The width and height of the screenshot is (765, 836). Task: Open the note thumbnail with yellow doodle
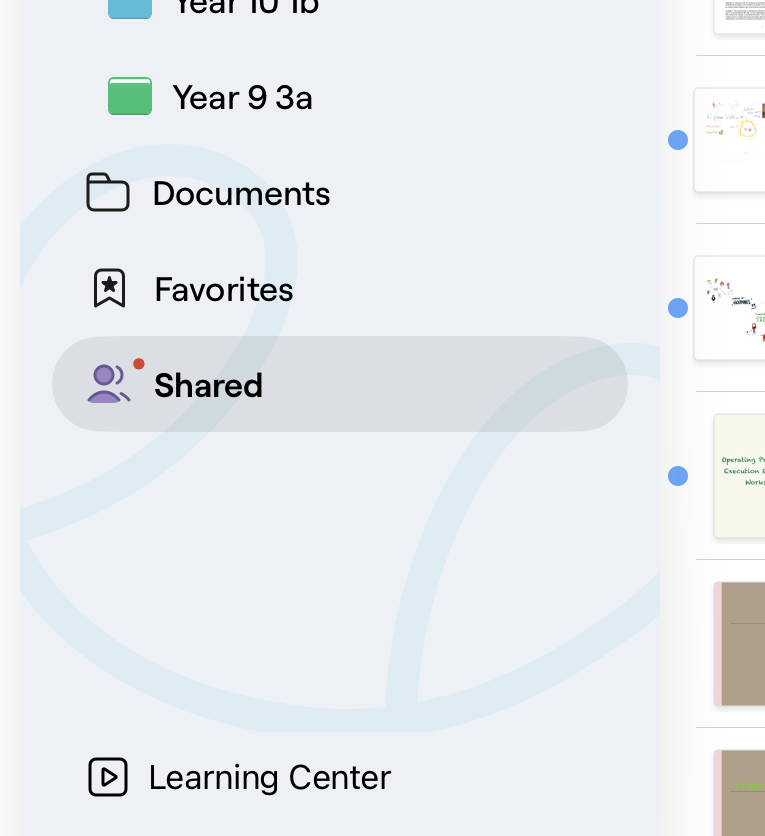(x=729, y=140)
